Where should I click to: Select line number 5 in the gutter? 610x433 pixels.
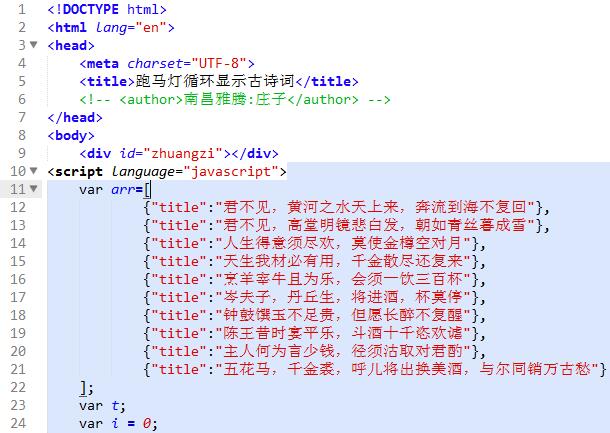tap(22, 82)
